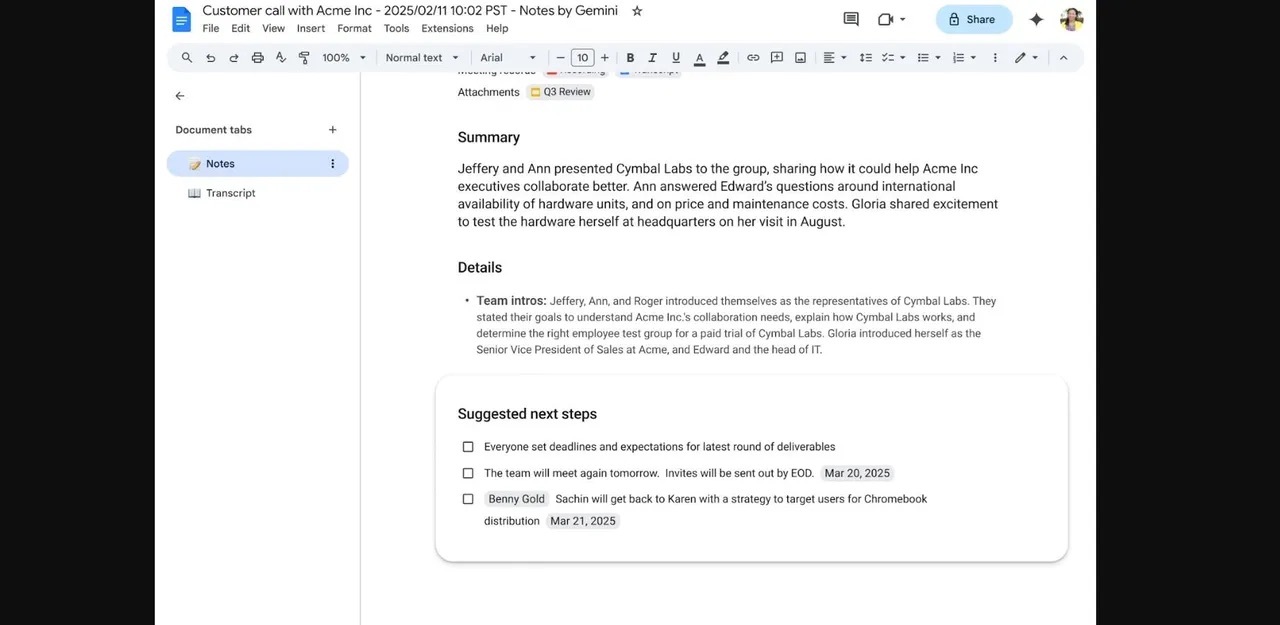The image size is (1280, 625).
Task: Toggle italic formatting
Action: pos(653,58)
